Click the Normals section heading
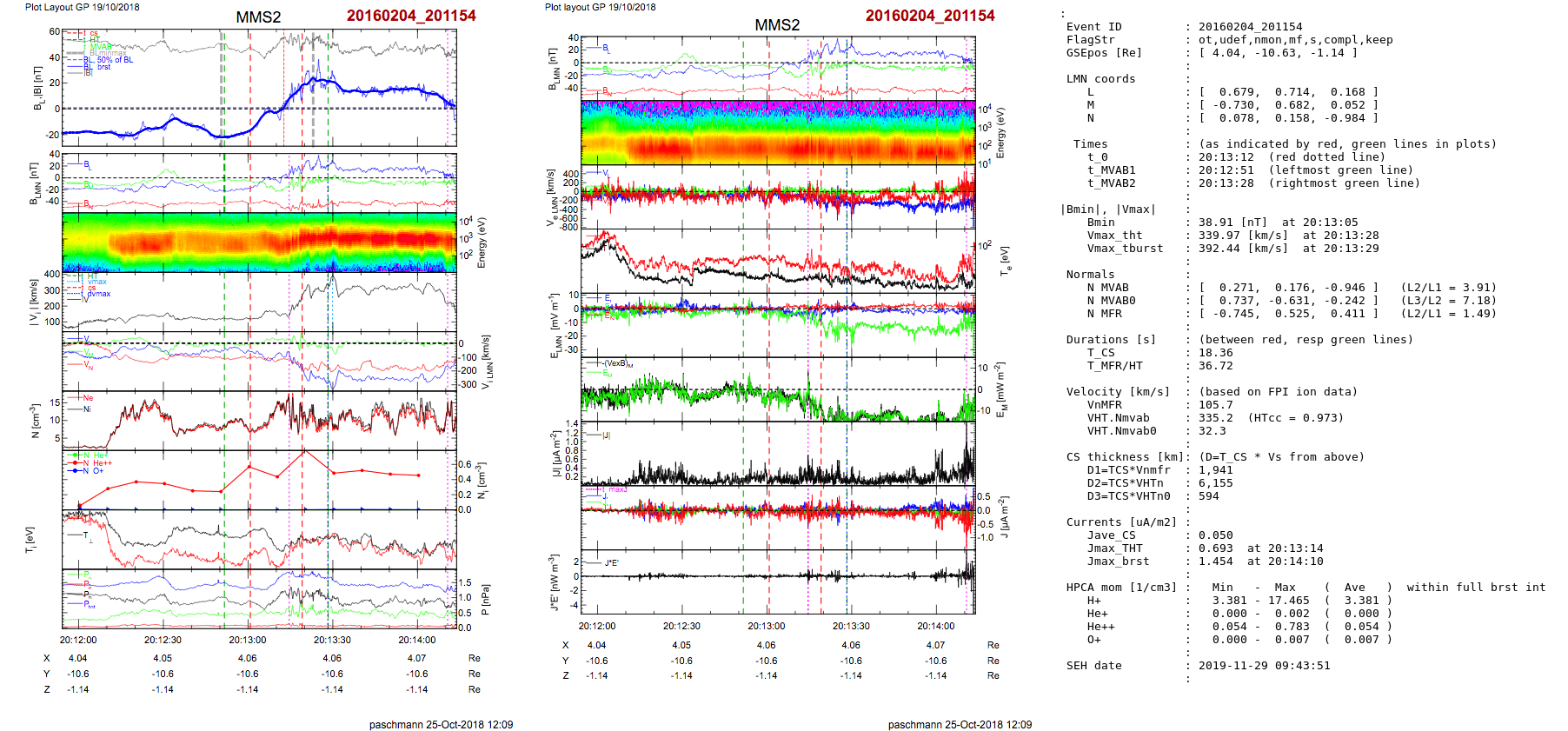Viewport: 1568px width, 731px height. point(1090,275)
